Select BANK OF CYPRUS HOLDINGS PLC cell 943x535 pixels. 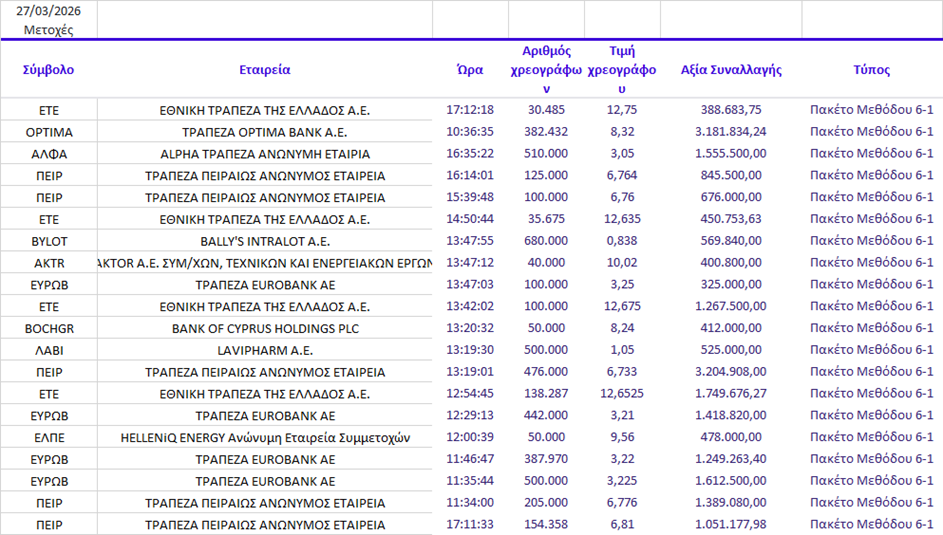265,328
